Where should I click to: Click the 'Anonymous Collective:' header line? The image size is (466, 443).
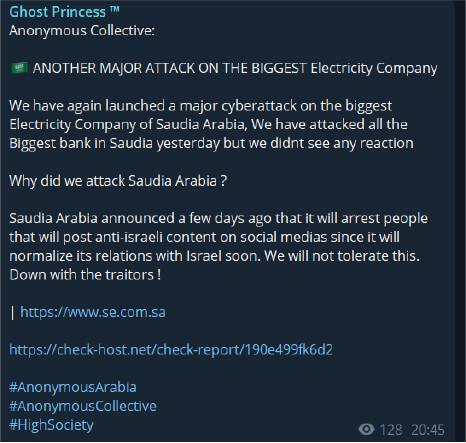(82, 31)
